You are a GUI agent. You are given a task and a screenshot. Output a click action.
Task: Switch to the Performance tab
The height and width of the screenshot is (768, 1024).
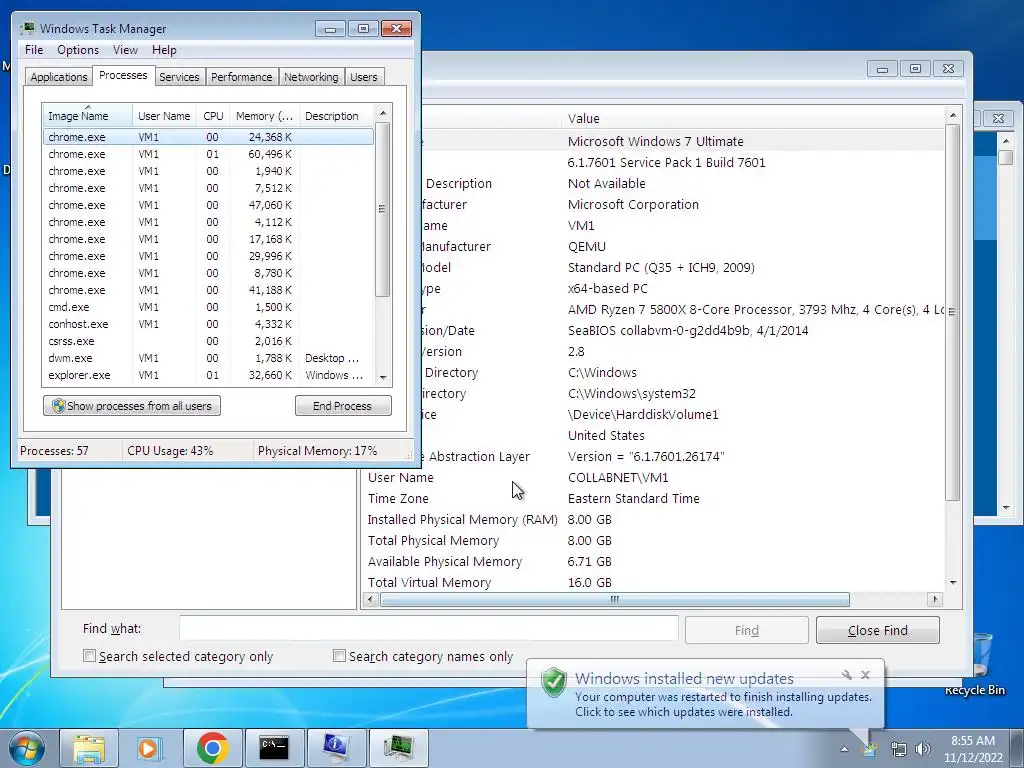pyautogui.click(x=242, y=77)
